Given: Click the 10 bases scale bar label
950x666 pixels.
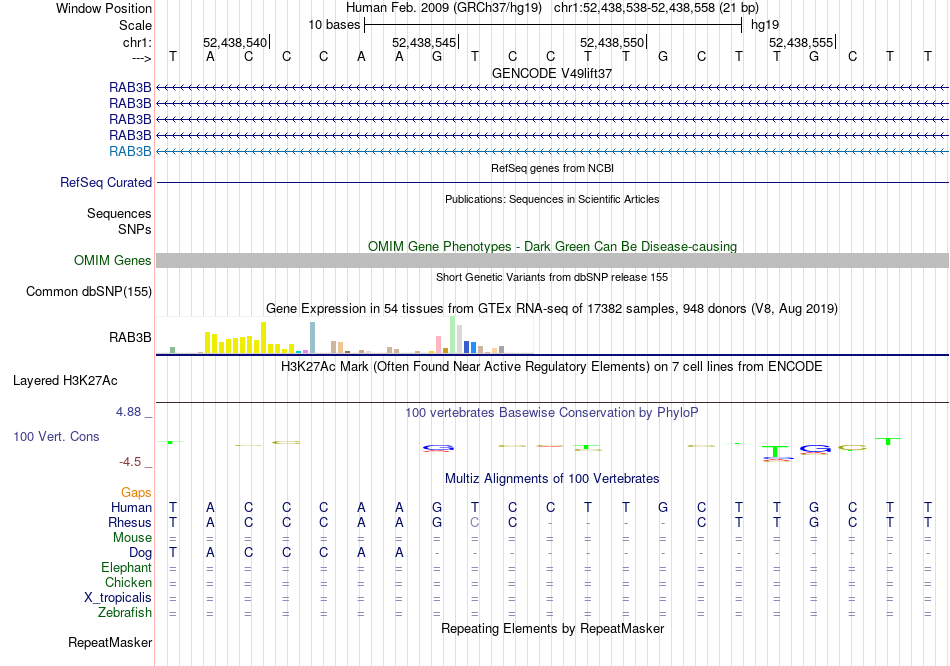Looking at the screenshot, I should click(x=334, y=25).
